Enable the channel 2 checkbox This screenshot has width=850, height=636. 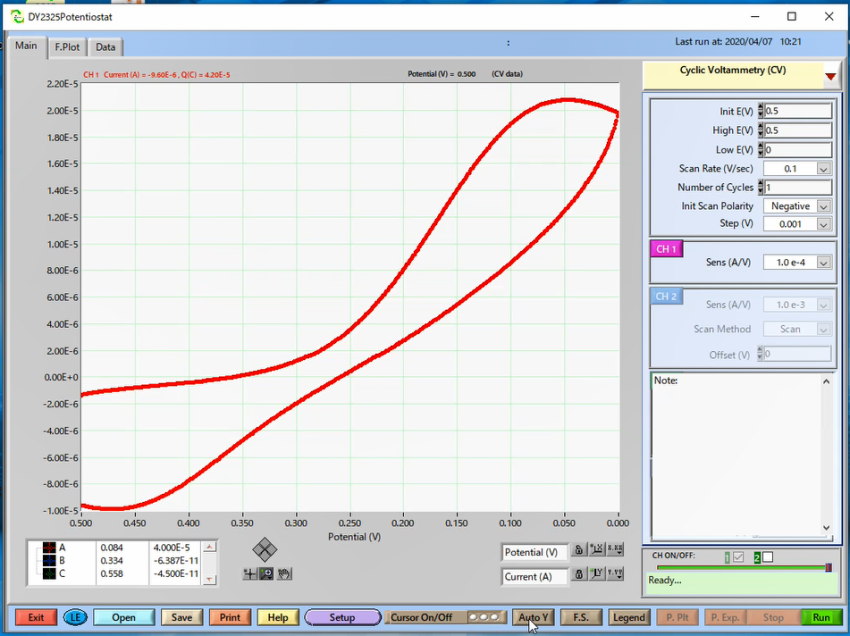(768, 557)
